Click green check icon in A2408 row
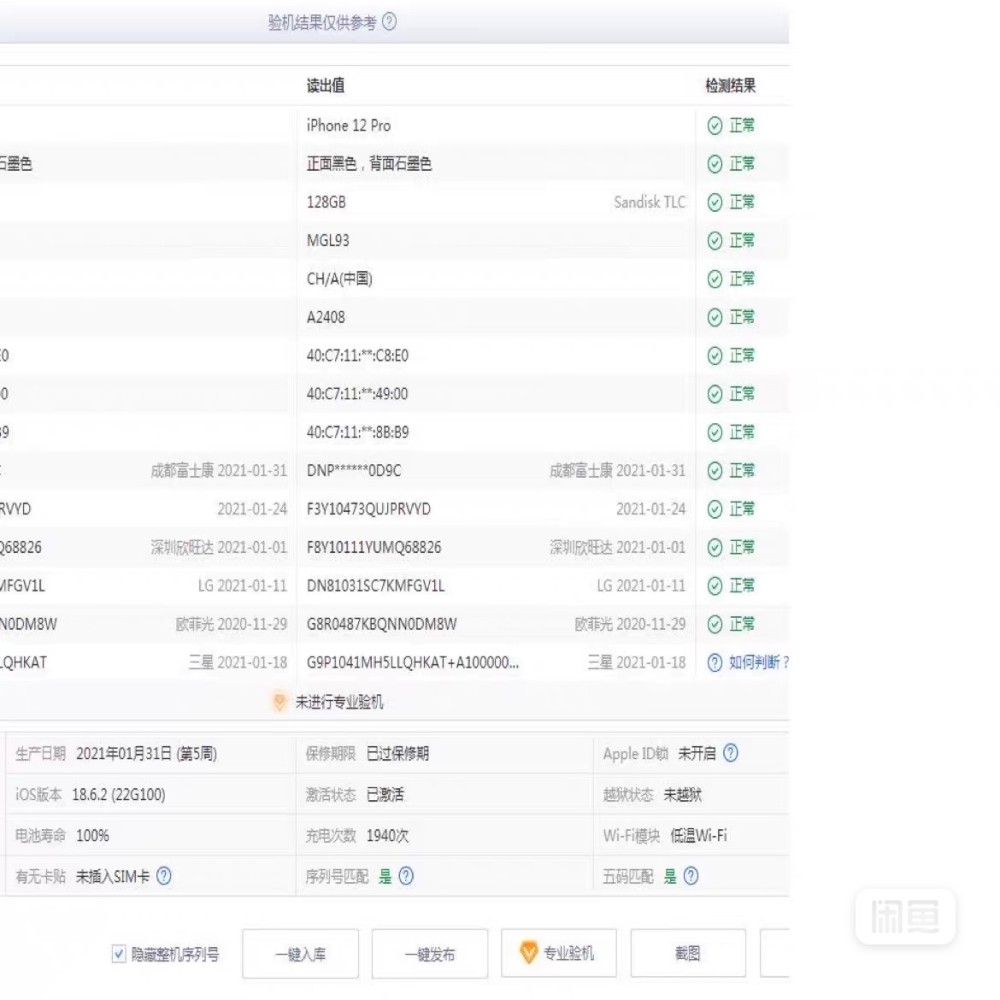The width and height of the screenshot is (1000, 1000). 715,317
